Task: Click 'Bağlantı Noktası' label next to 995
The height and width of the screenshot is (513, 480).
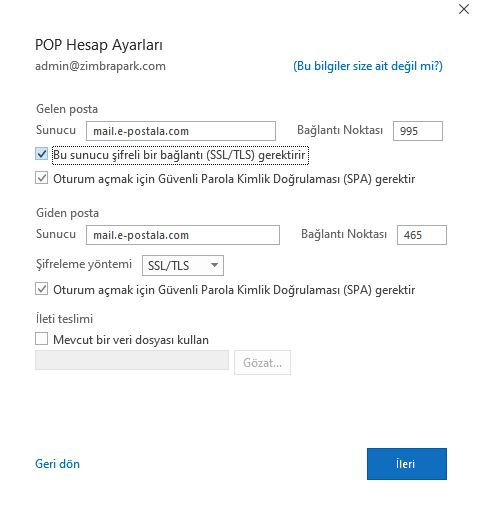Action: 340,130
